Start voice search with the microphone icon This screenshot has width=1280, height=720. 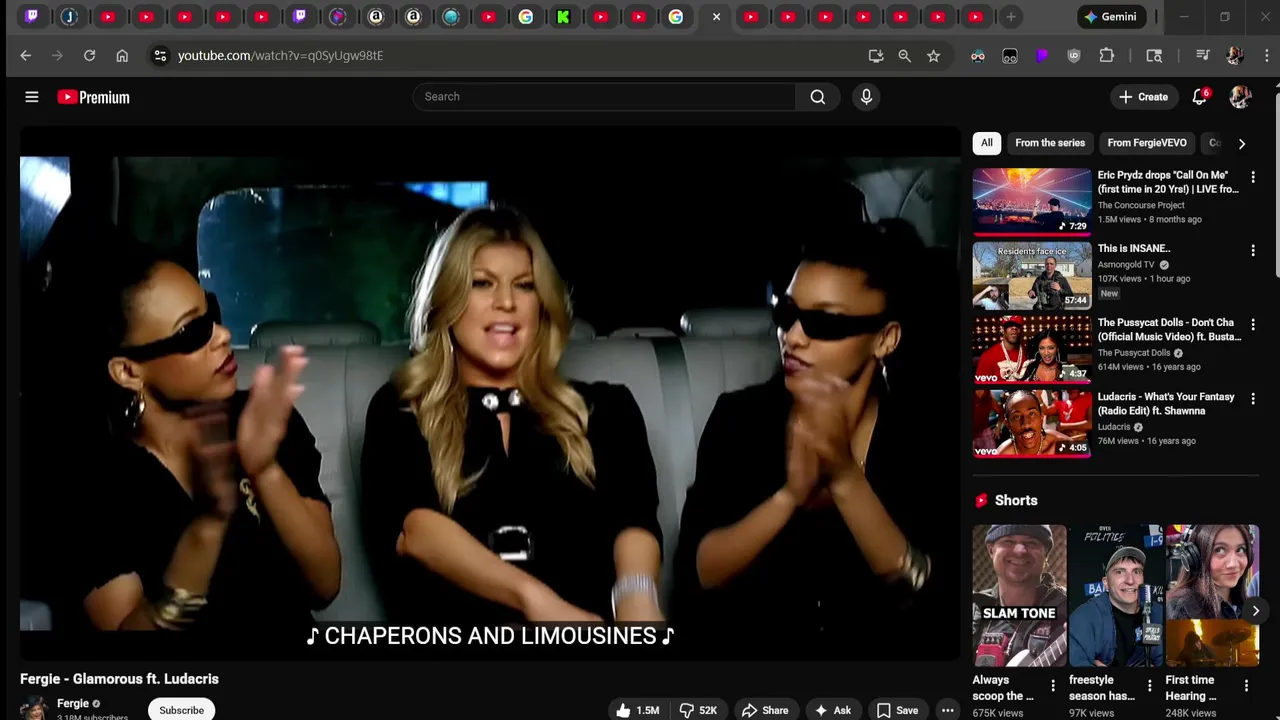(x=866, y=97)
